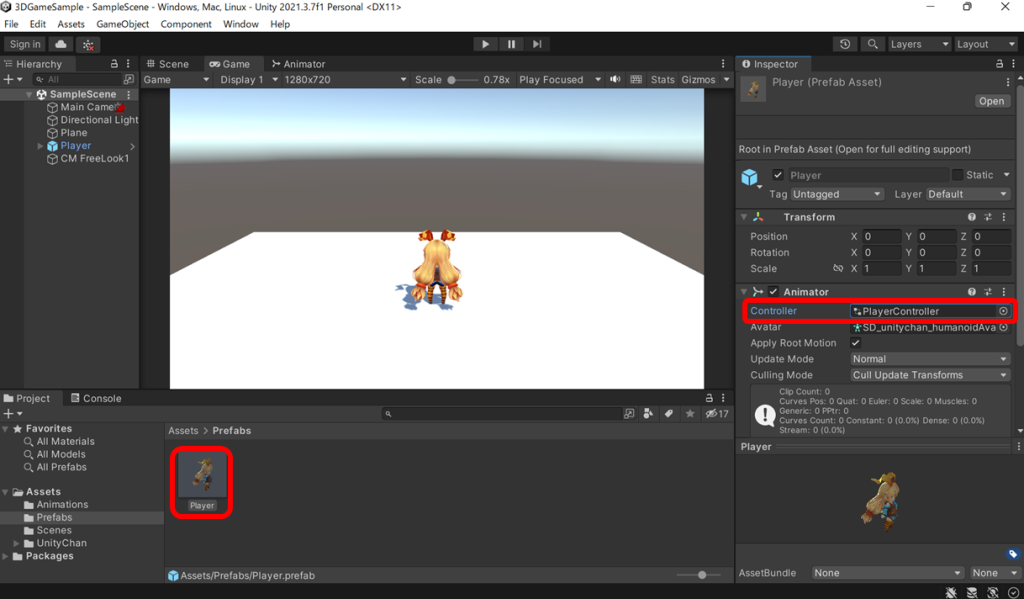
Task: Open the Culling Mode dropdown
Action: pyautogui.click(x=929, y=375)
